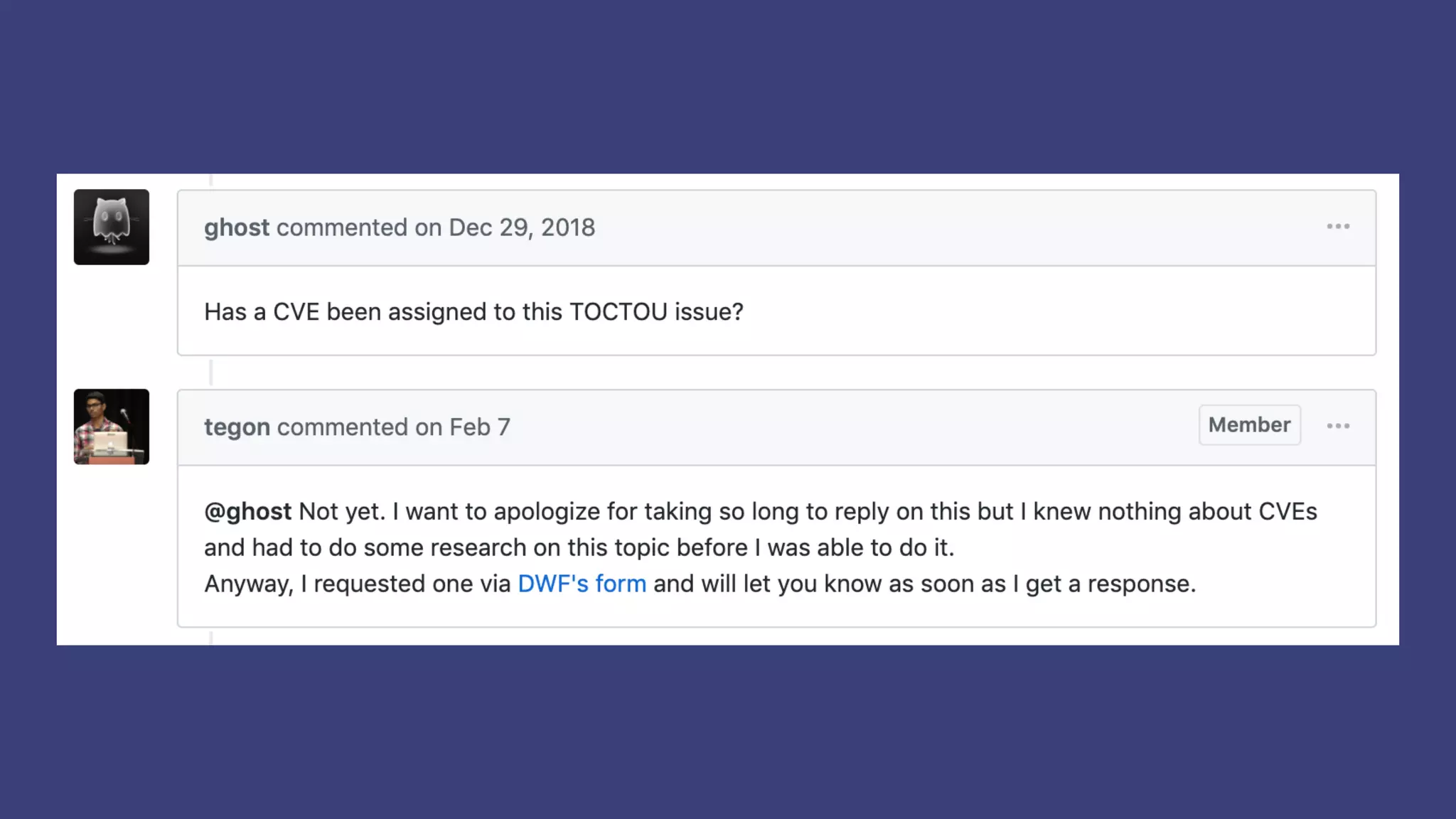Open options menu on ghost's comment
The width and height of the screenshot is (1456, 819).
click(x=1338, y=227)
